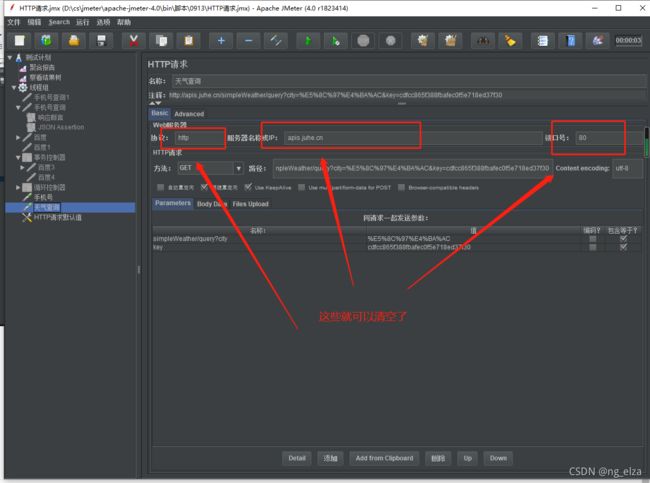Click the rightmost toolbar icon beside the timer
The height and width of the screenshot is (483, 650).
click(597, 41)
